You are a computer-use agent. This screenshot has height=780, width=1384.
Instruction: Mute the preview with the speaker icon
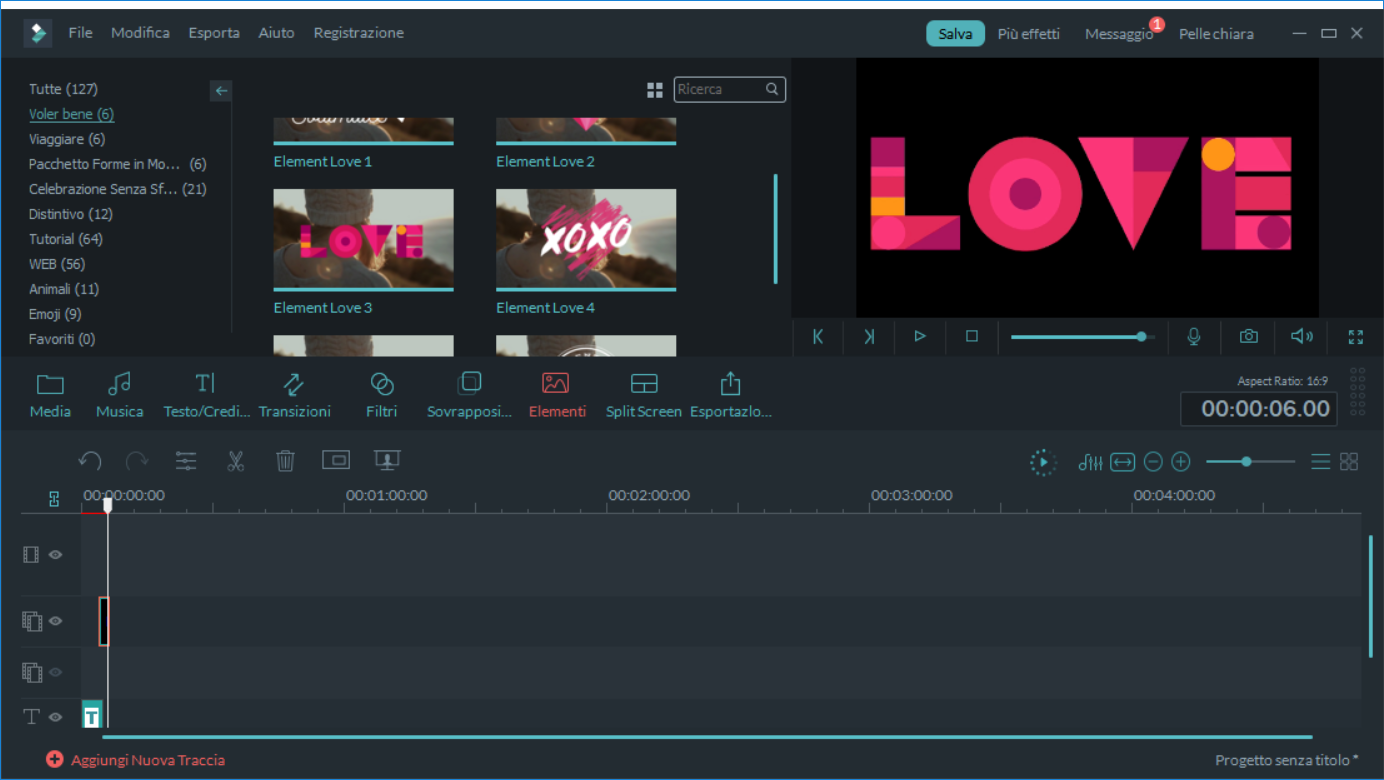1302,337
